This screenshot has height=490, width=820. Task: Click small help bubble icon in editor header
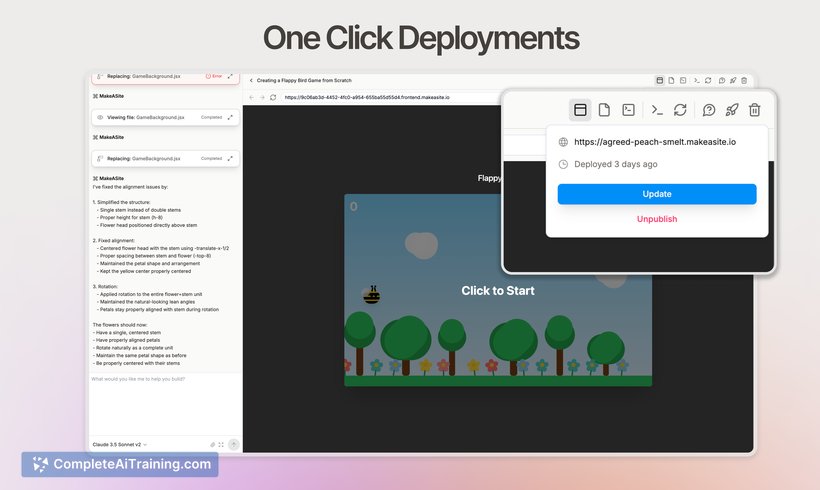722,81
